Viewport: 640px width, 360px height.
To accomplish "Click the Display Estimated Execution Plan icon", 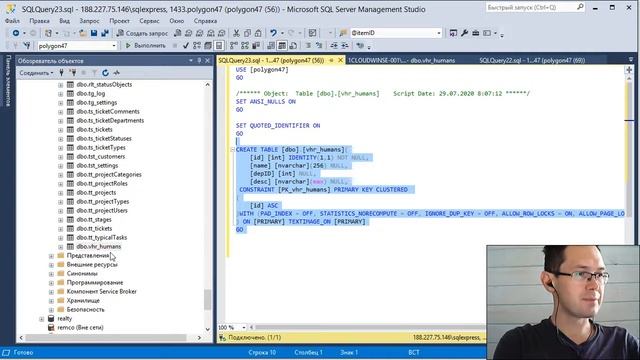I will pos(197,46).
